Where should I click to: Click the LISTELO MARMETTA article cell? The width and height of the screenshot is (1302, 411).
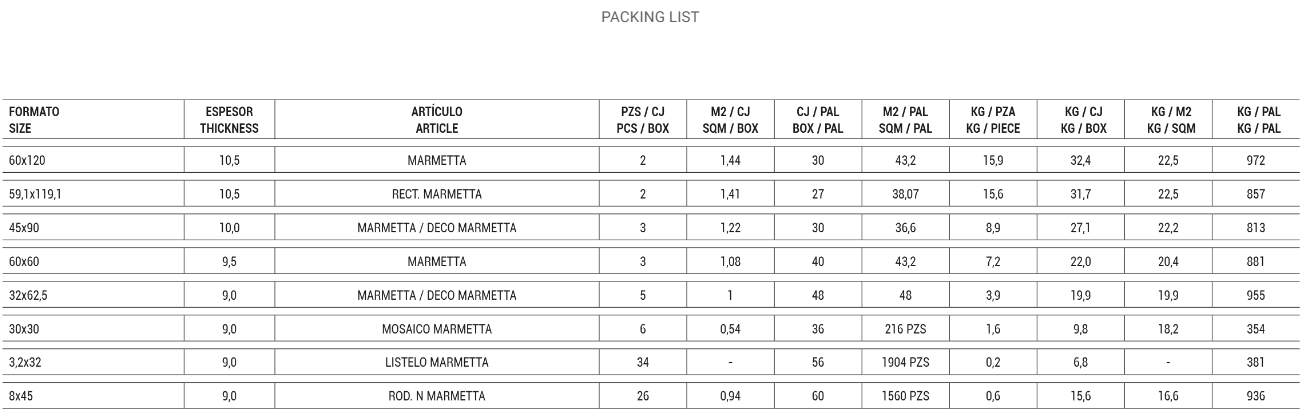[x=437, y=363]
